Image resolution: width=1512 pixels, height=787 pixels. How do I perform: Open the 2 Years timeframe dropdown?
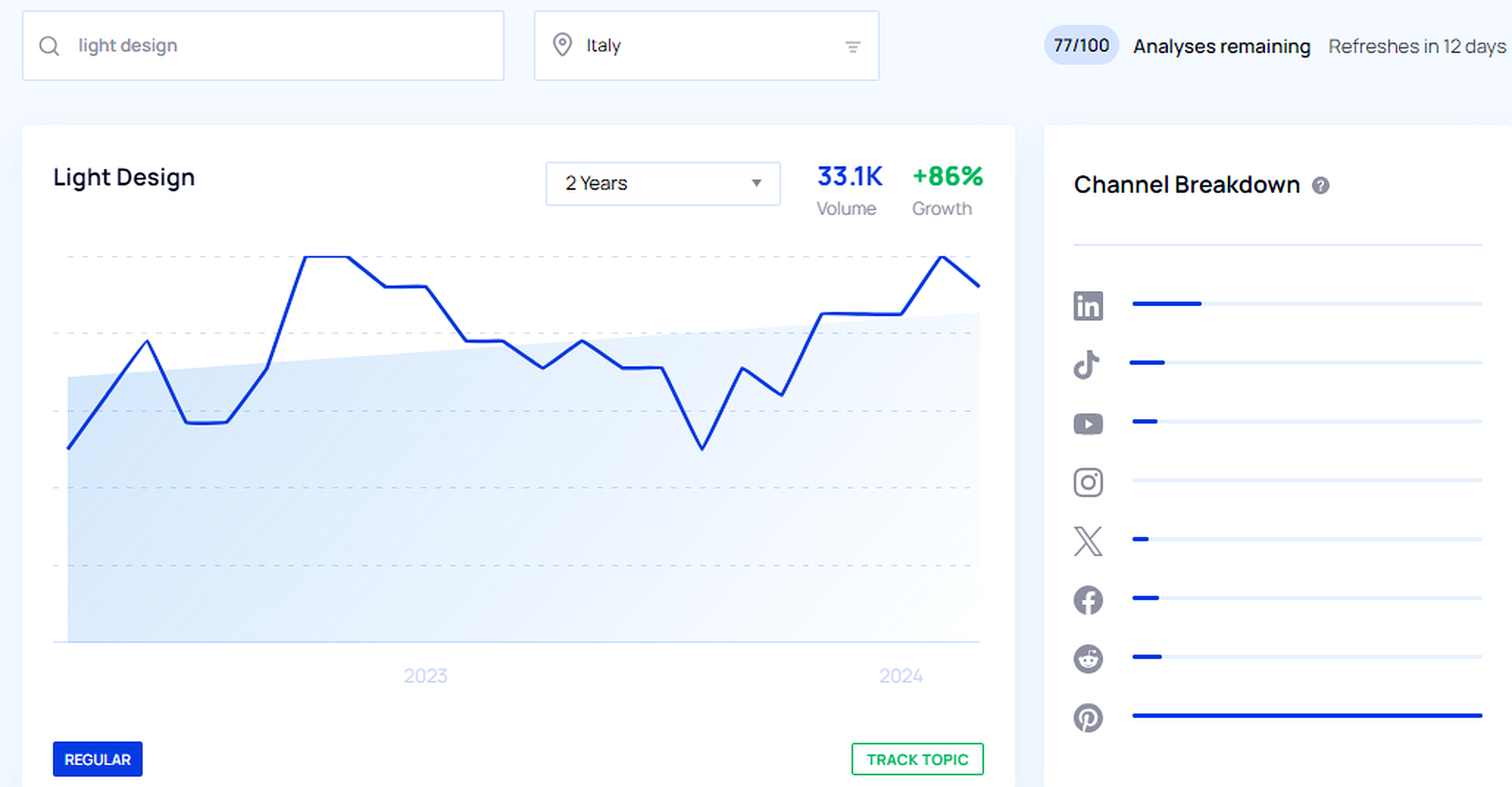(x=662, y=184)
